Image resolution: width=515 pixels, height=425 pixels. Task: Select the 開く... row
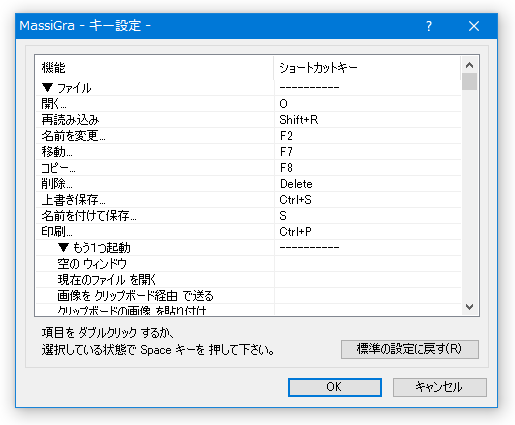pos(248,104)
